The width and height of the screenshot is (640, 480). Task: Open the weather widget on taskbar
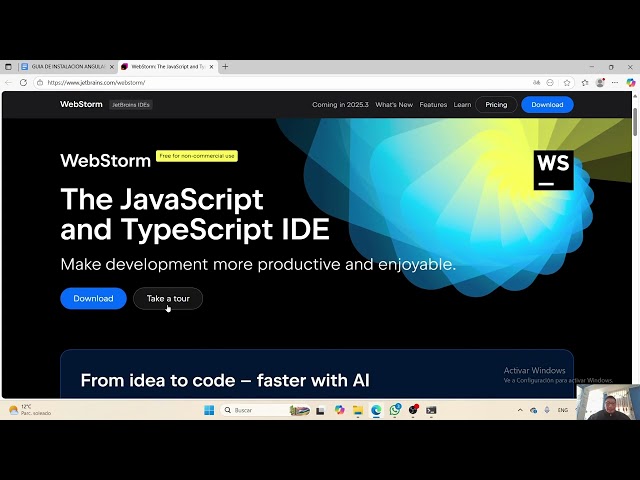click(29, 410)
